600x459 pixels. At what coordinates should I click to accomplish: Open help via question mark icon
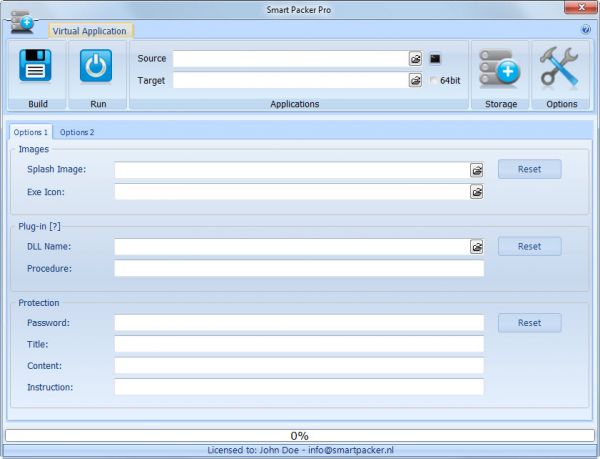pos(585,29)
